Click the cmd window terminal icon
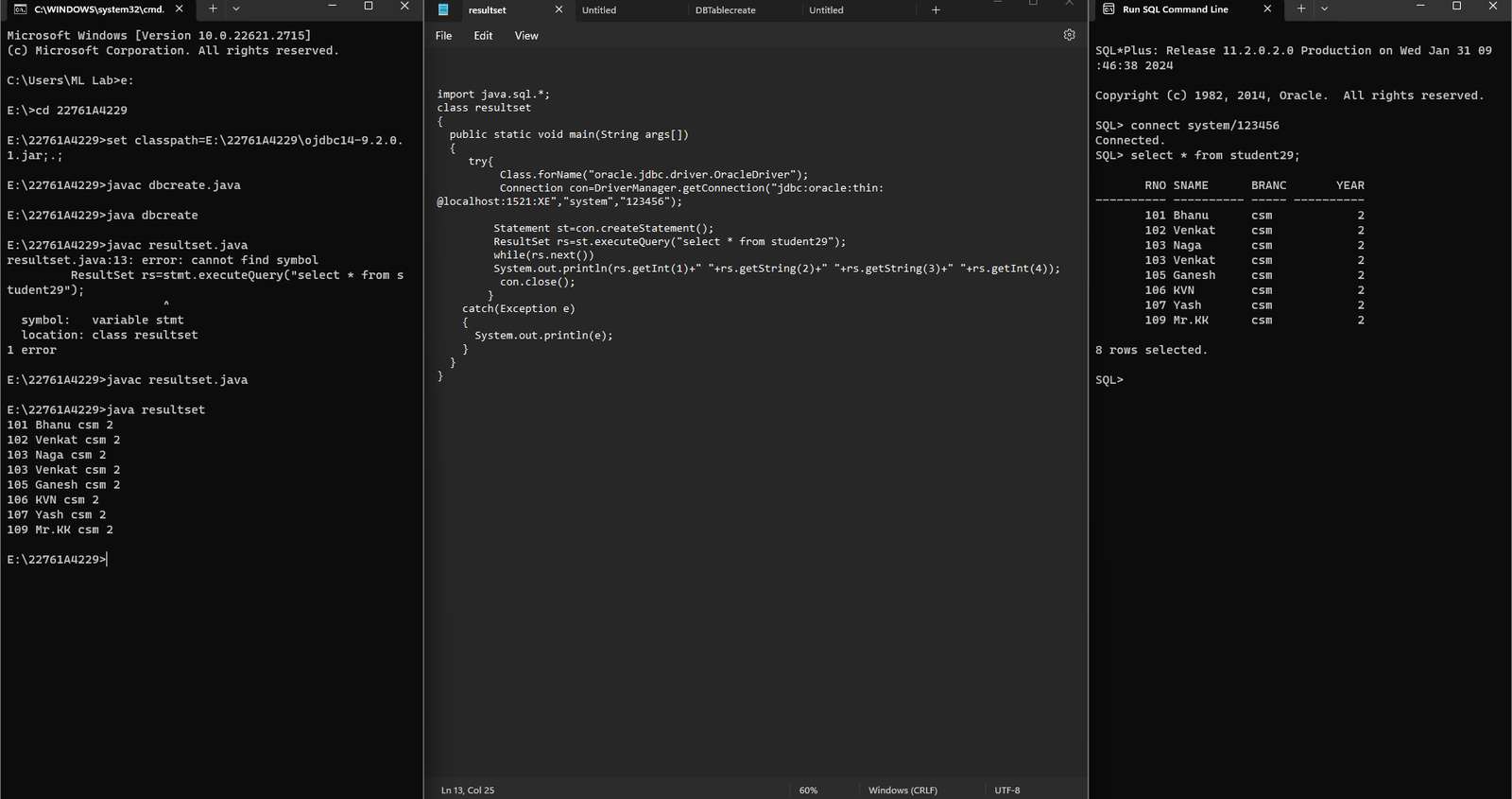This screenshot has width=1512, height=799. pos(20,9)
